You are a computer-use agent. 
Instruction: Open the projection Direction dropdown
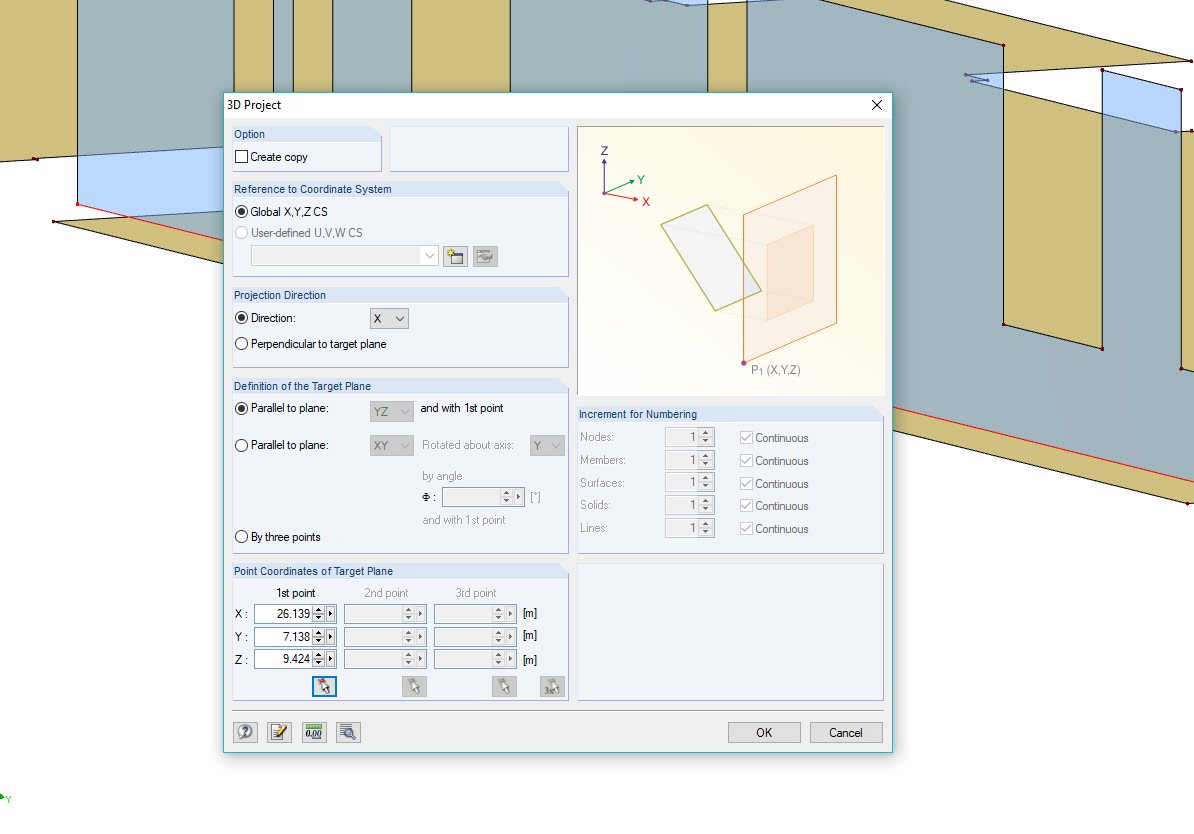[x=399, y=318]
